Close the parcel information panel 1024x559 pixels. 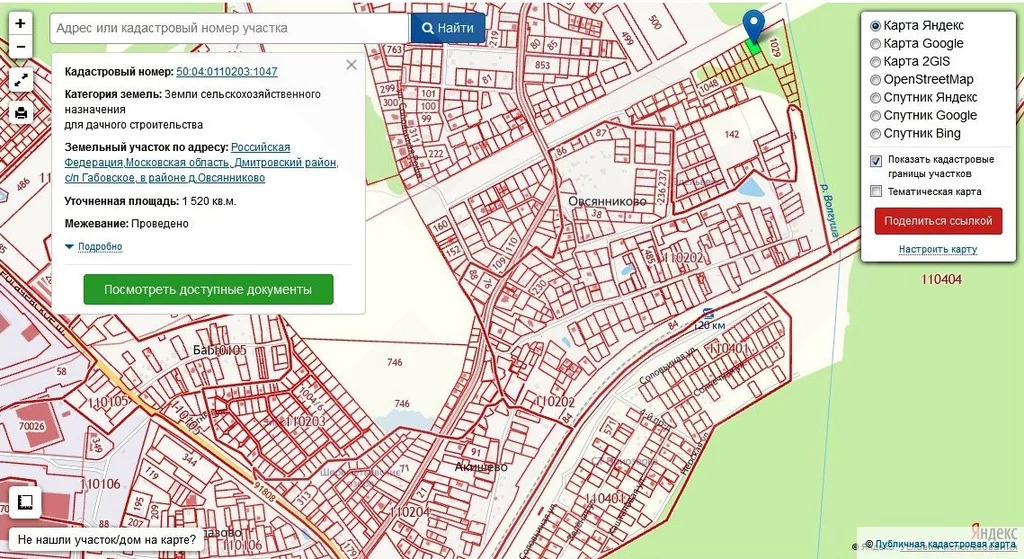point(351,65)
